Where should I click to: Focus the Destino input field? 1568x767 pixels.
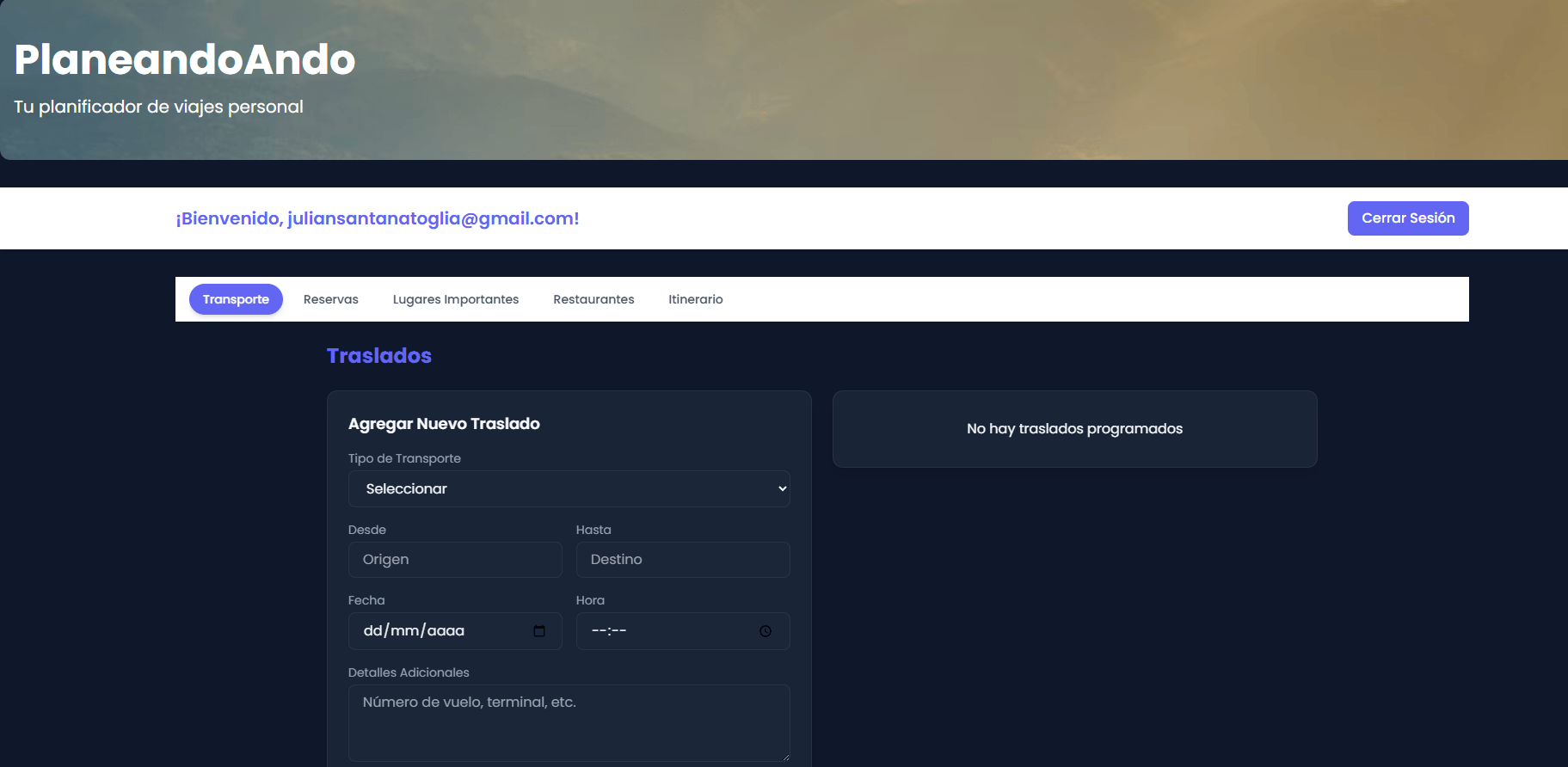(x=683, y=560)
